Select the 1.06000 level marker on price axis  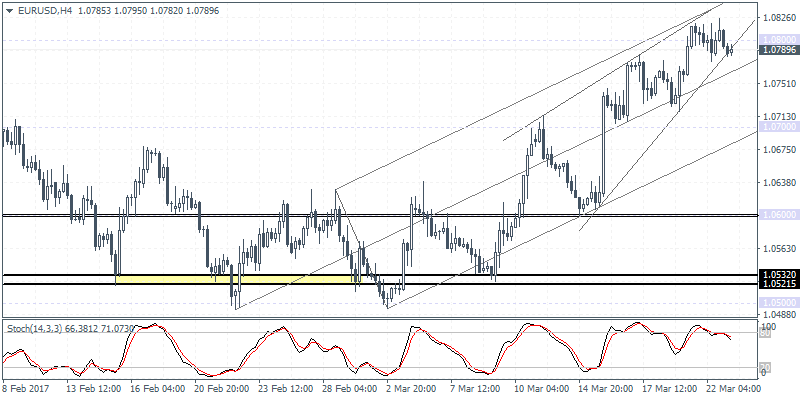(777, 214)
